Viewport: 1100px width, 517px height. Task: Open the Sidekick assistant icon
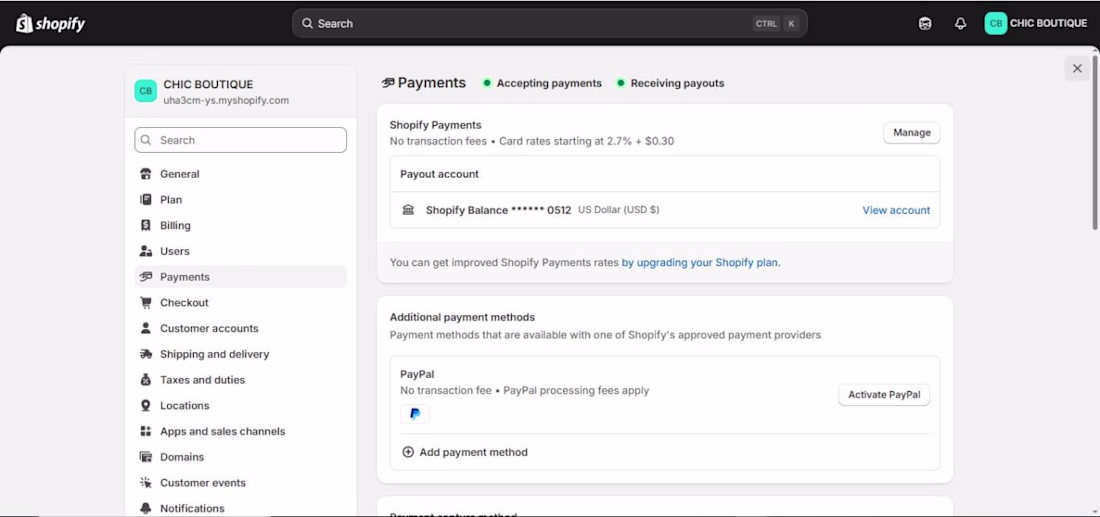tap(925, 23)
